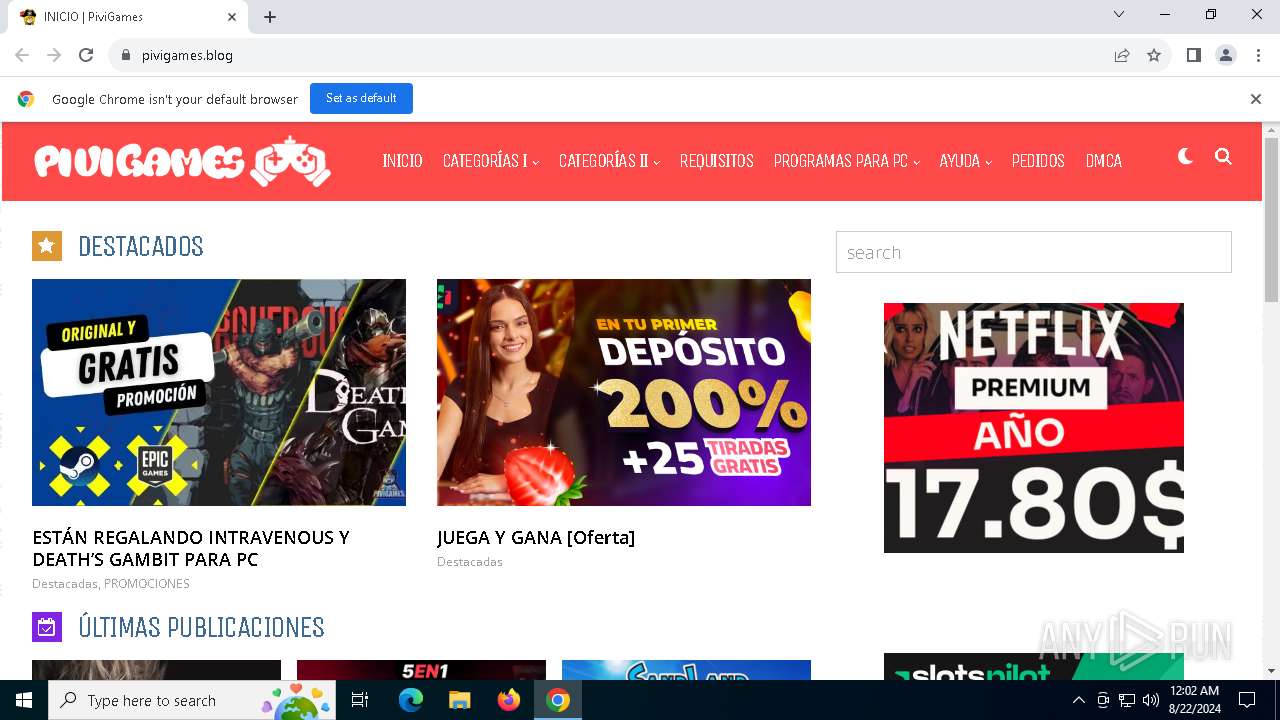Open the DMCA page
1280x720 pixels.
(1104, 161)
